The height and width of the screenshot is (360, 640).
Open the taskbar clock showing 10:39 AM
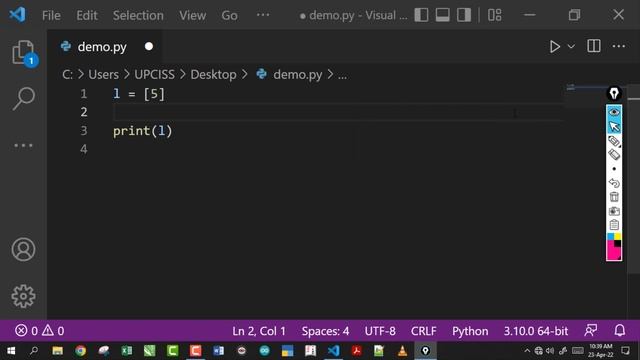click(x=600, y=351)
